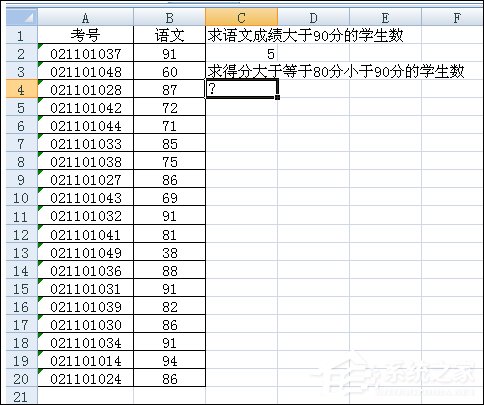The height and width of the screenshot is (405, 484).
Task: Select exam number 021101032
Action: point(86,215)
